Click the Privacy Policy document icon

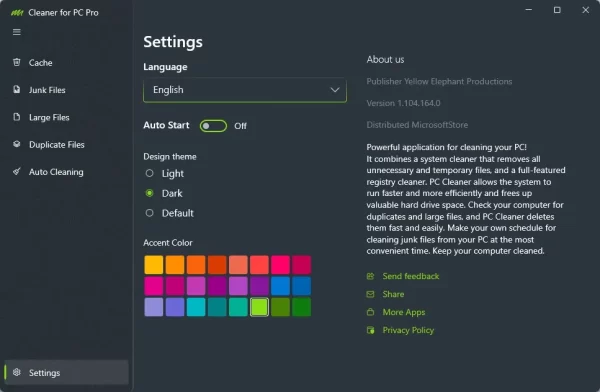370,330
